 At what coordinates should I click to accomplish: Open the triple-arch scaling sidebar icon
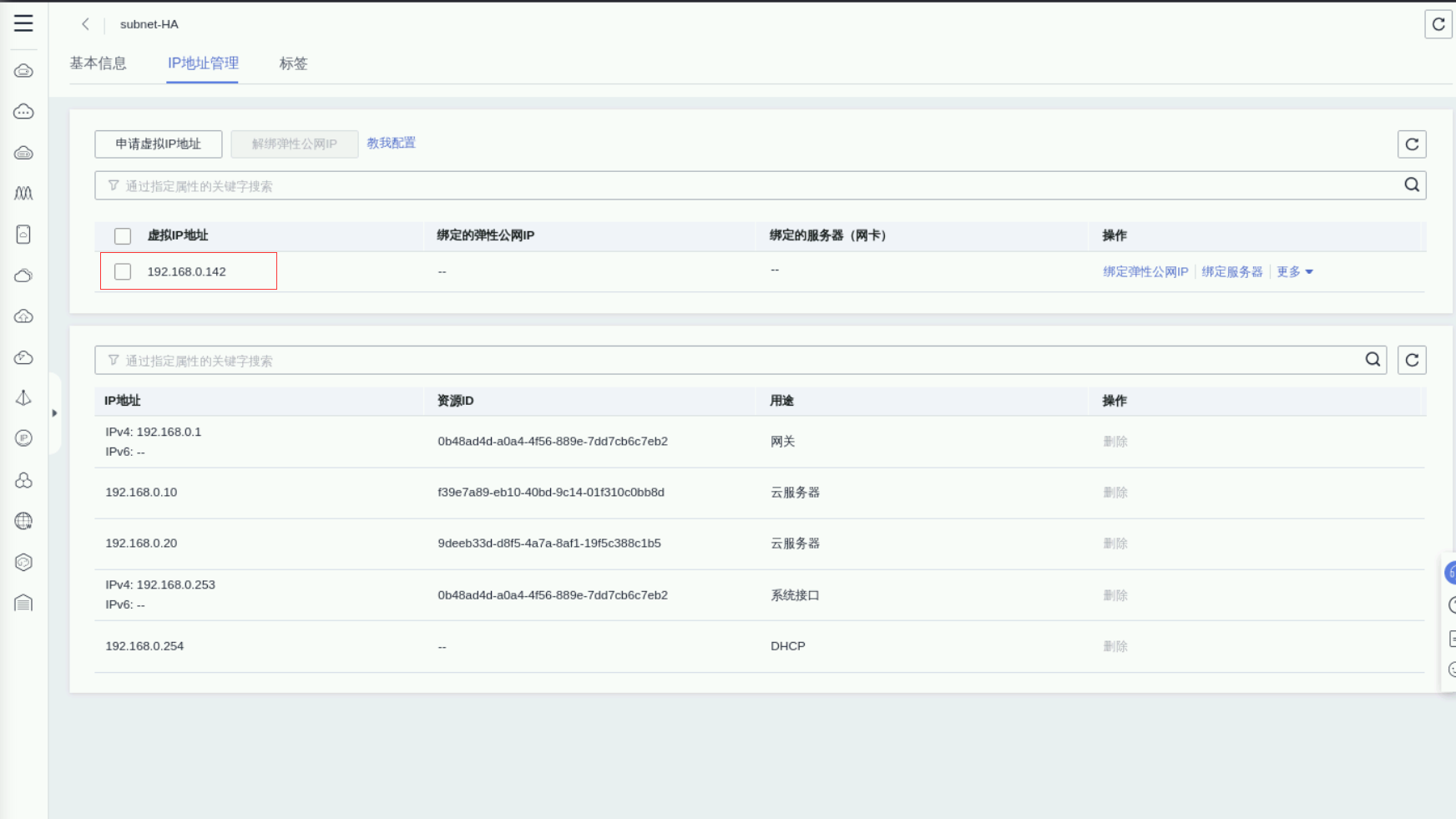pos(23,194)
